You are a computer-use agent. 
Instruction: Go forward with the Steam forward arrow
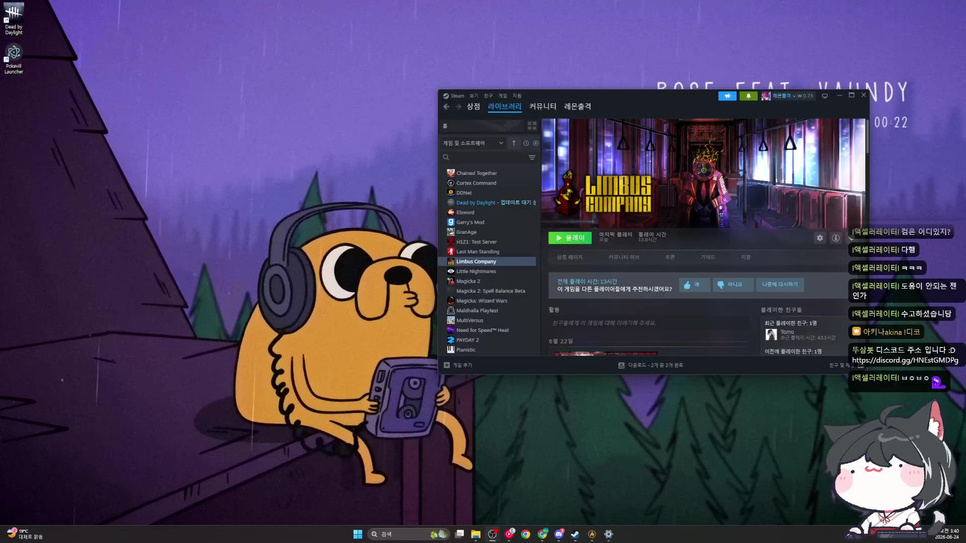(x=458, y=107)
